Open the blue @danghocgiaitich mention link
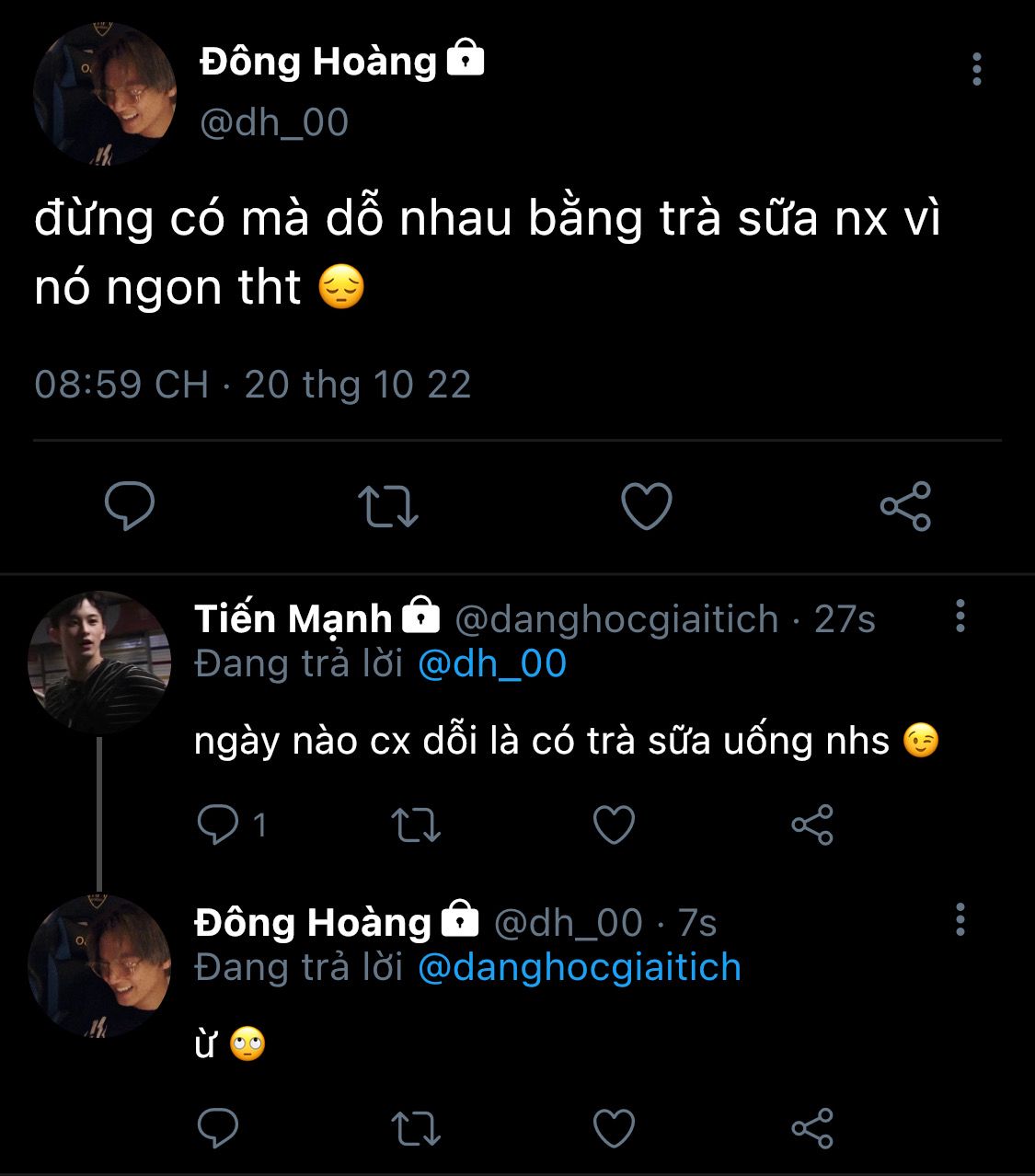The image size is (1035, 1176). pos(580,967)
